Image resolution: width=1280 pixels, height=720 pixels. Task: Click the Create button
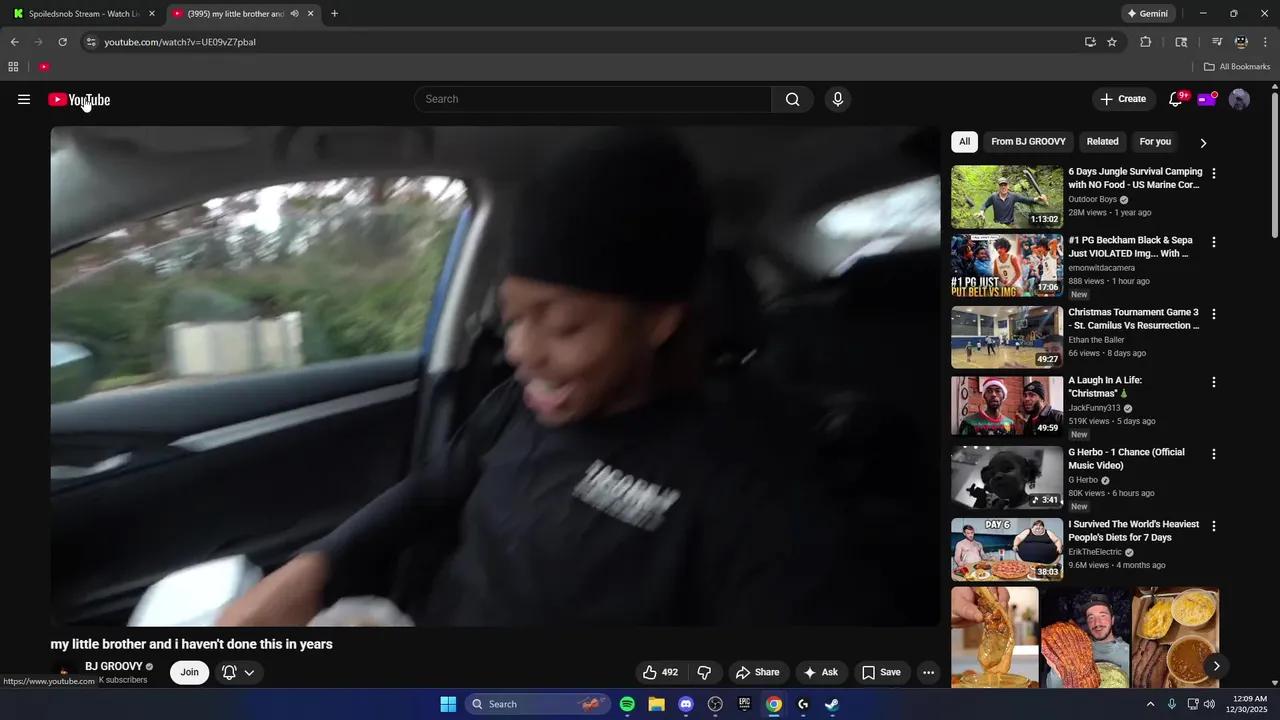coord(1123,99)
